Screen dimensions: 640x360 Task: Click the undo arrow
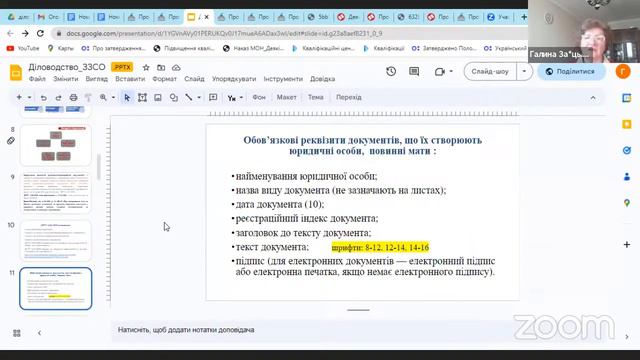(x=43, y=98)
